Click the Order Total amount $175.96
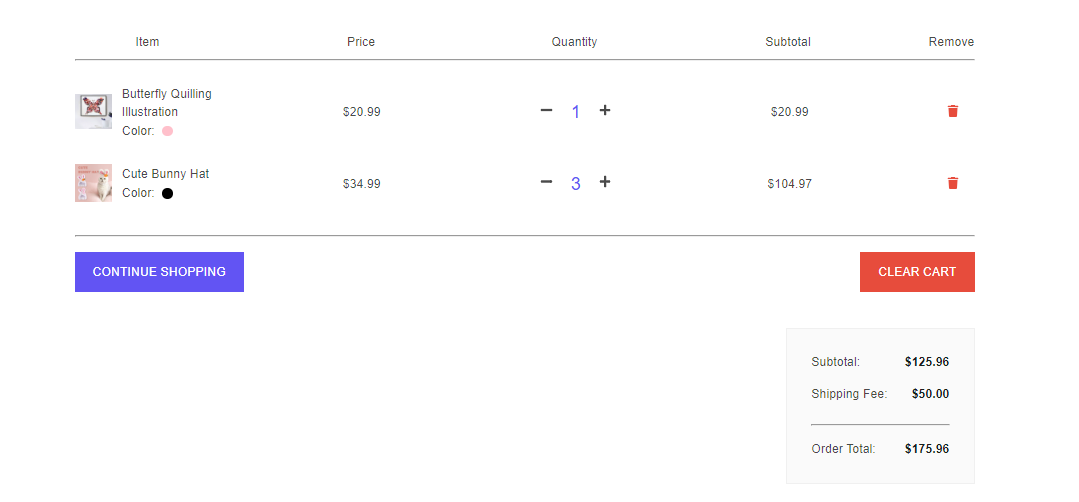Screen dimensions: 1079x502 click(927, 449)
